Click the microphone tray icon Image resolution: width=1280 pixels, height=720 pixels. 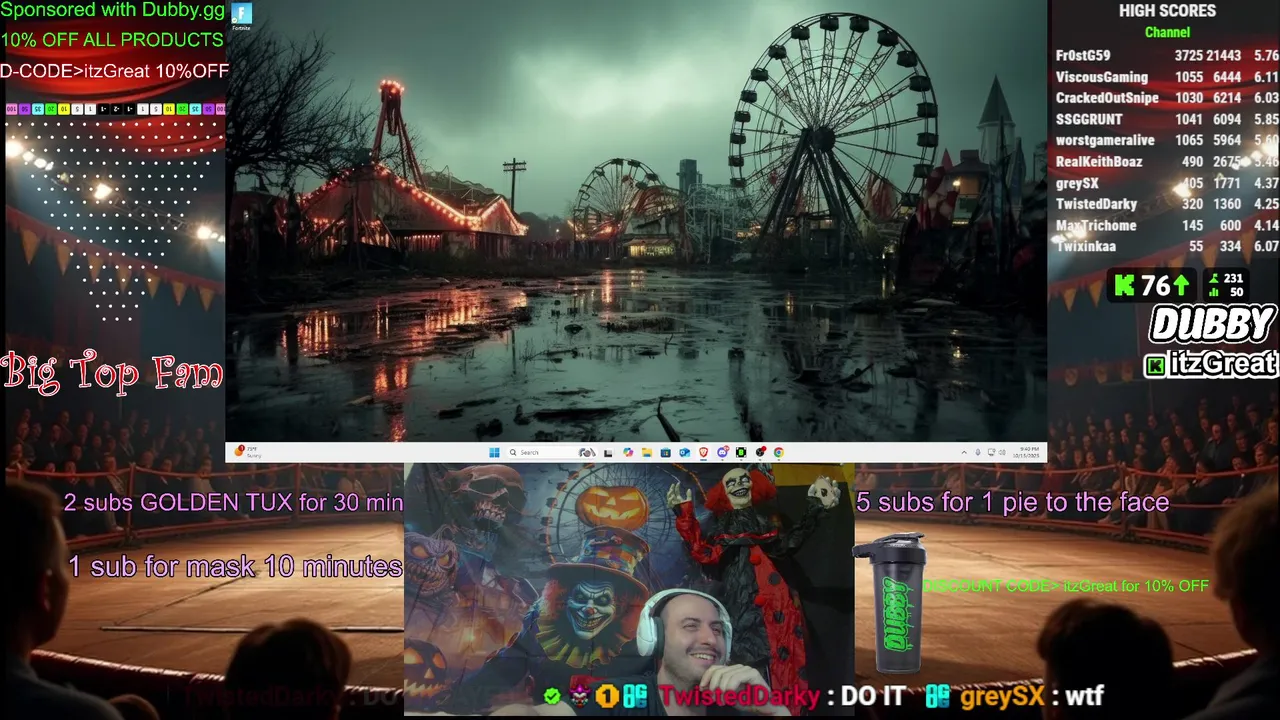click(x=978, y=452)
